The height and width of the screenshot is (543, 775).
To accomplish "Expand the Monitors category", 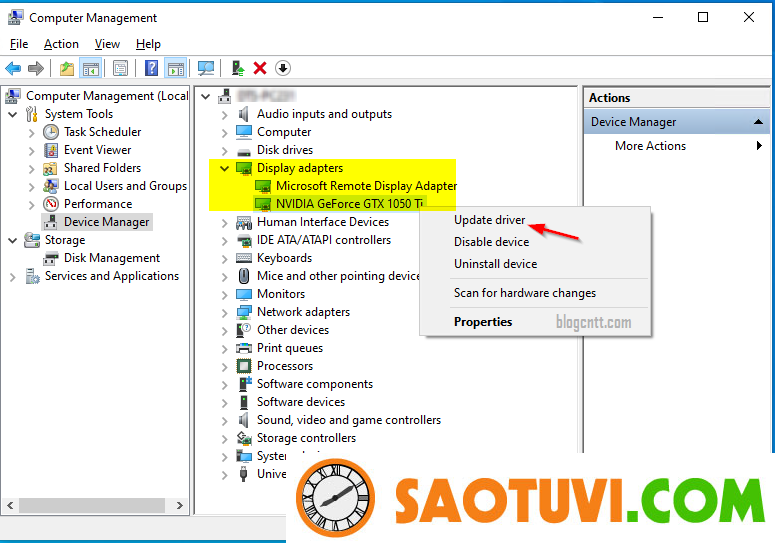I will pyautogui.click(x=224, y=294).
